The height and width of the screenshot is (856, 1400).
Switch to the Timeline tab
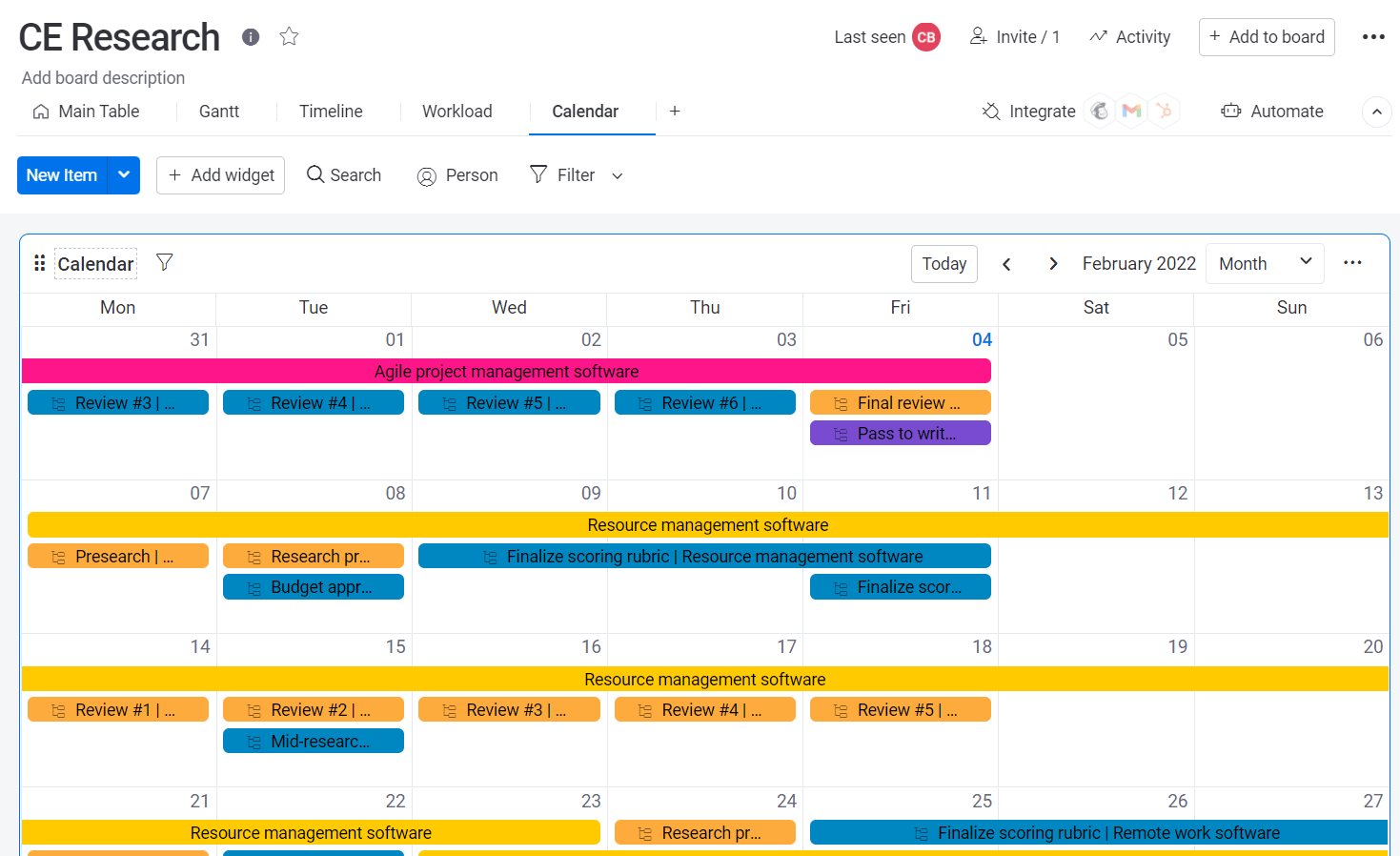click(x=331, y=112)
